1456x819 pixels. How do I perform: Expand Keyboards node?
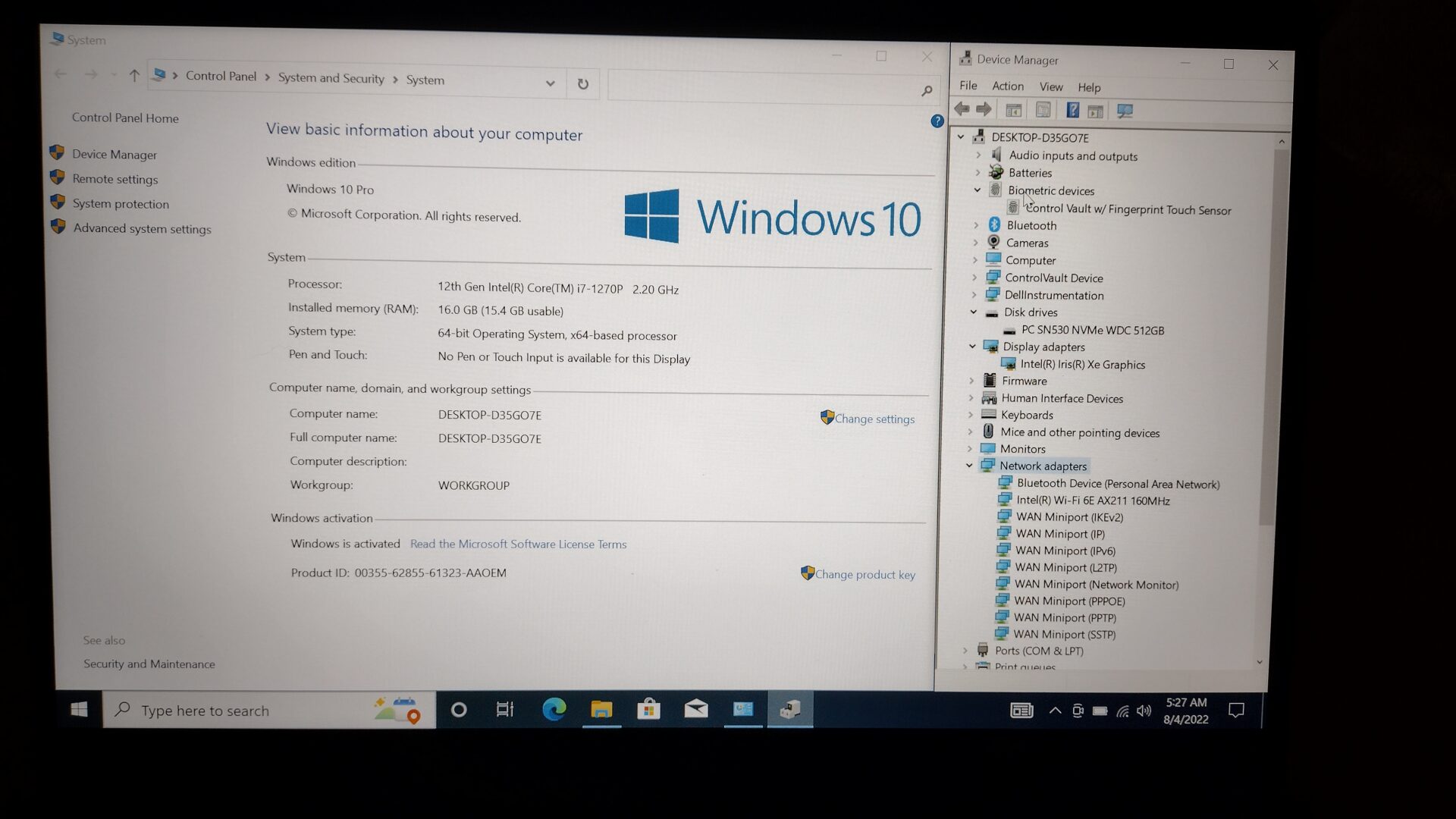point(970,414)
